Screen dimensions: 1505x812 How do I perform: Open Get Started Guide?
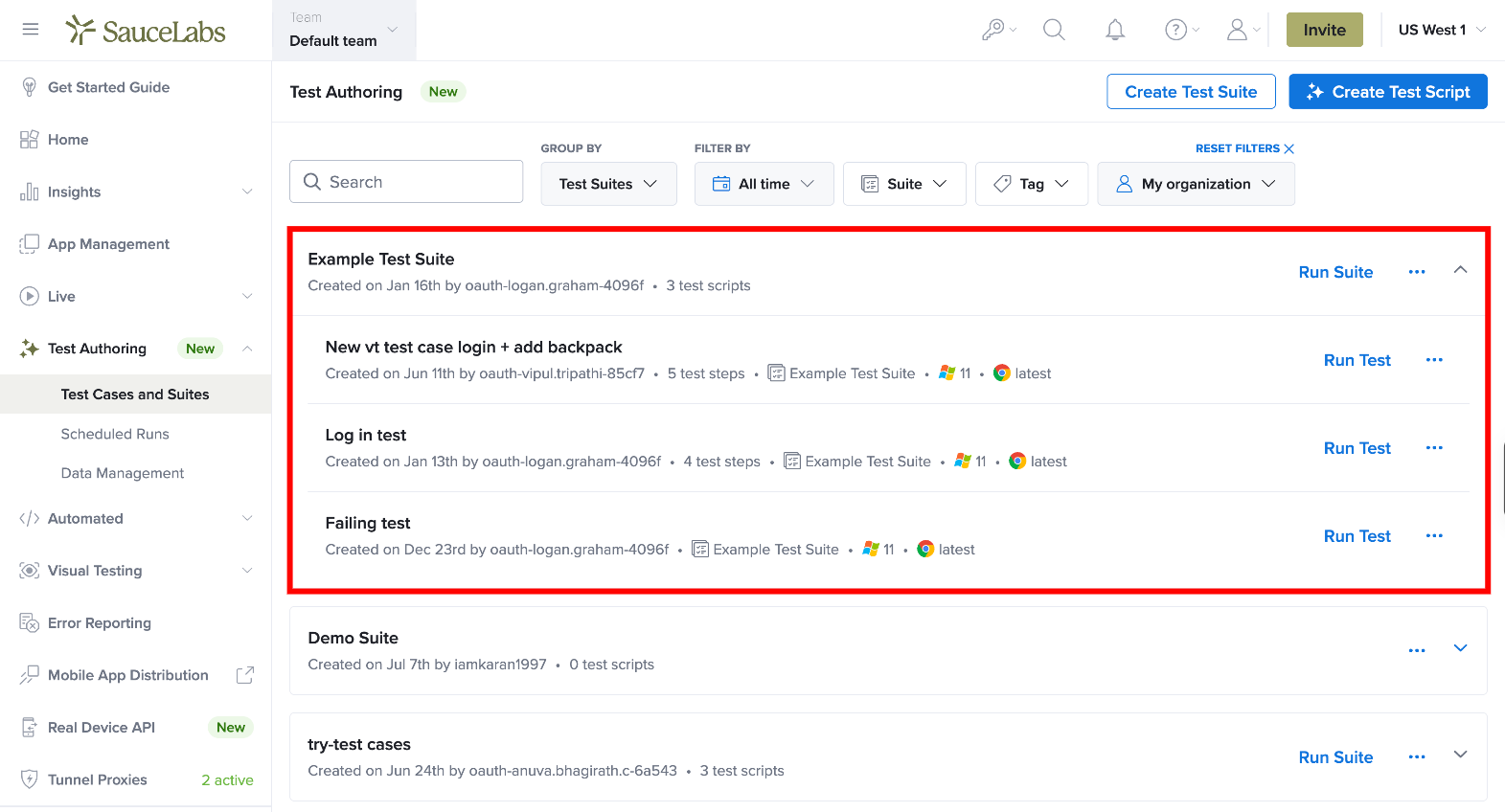coord(108,87)
